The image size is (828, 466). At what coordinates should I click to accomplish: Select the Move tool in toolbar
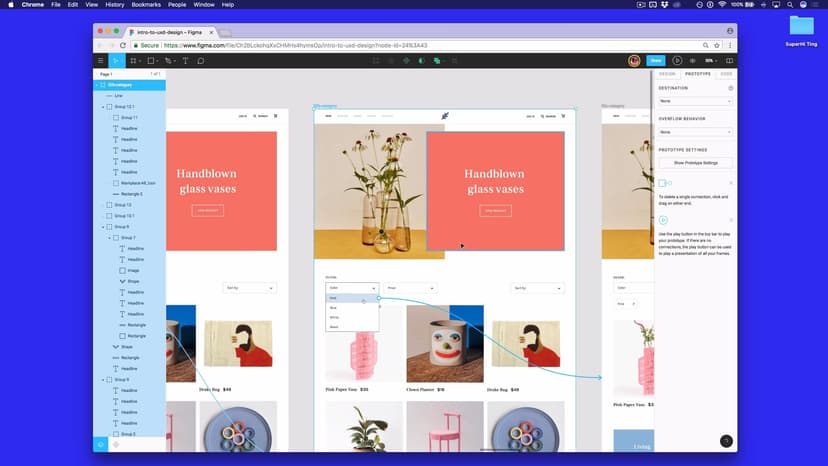[x=116, y=61]
